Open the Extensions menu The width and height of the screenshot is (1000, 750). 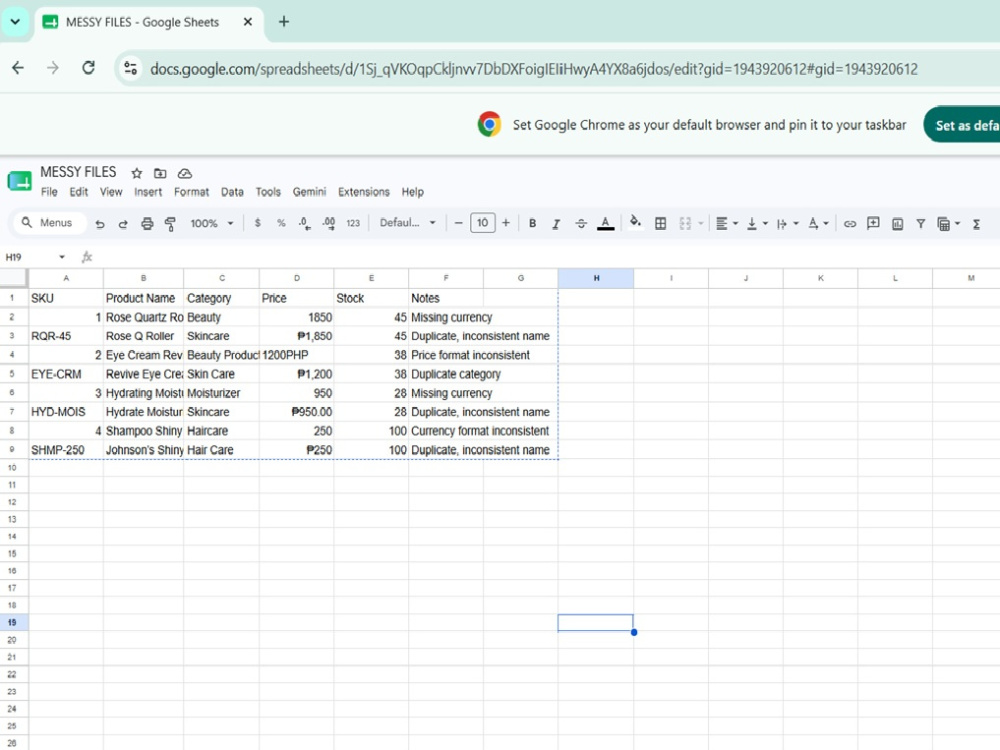[364, 192]
